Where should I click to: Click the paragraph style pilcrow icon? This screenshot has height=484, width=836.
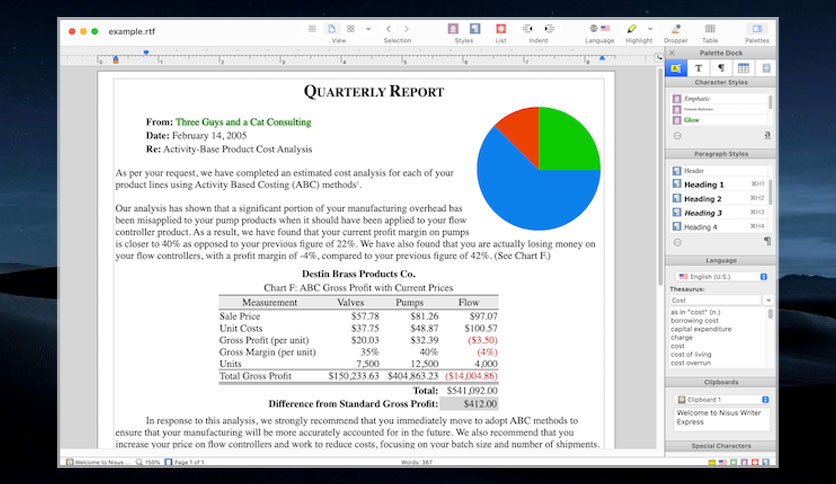[767, 241]
